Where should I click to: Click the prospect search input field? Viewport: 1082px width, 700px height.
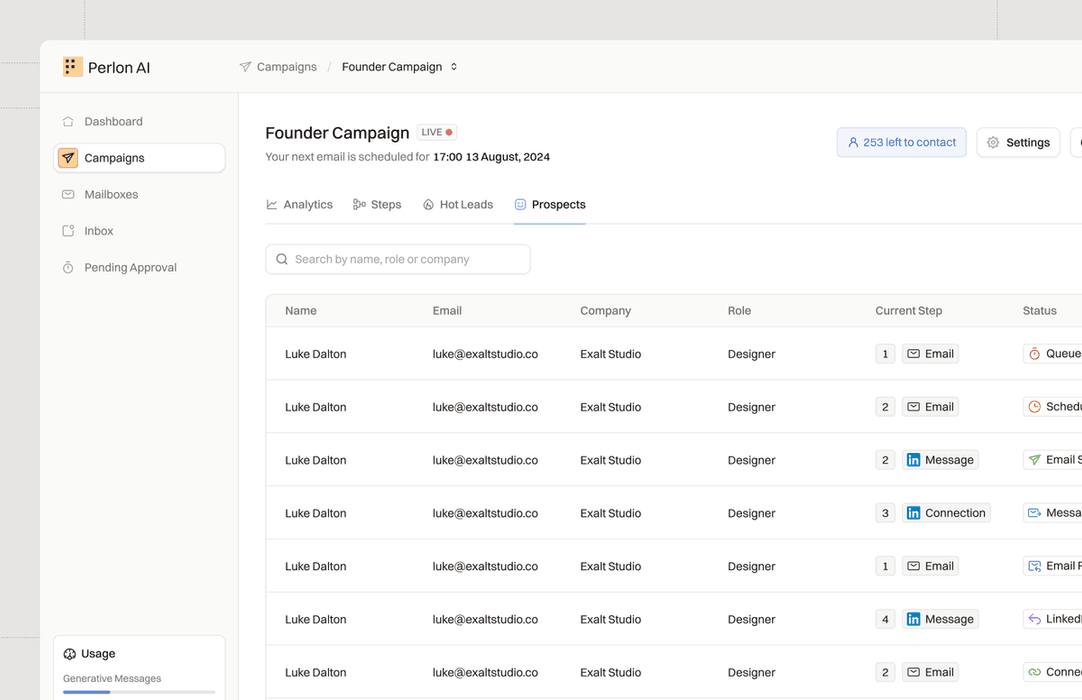pos(398,259)
